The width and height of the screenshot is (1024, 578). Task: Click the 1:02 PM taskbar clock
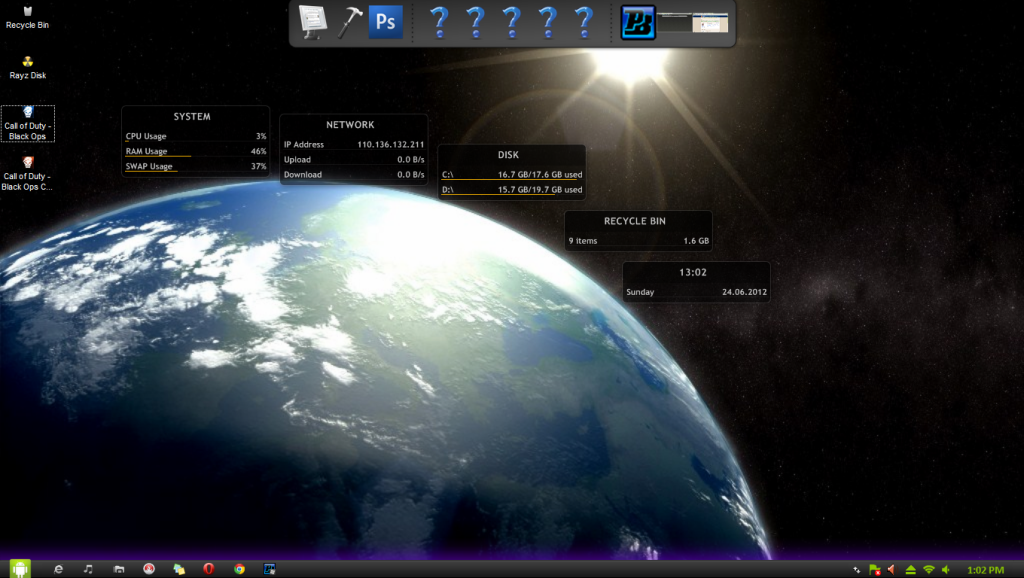pyautogui.click(x=985, y=569)
